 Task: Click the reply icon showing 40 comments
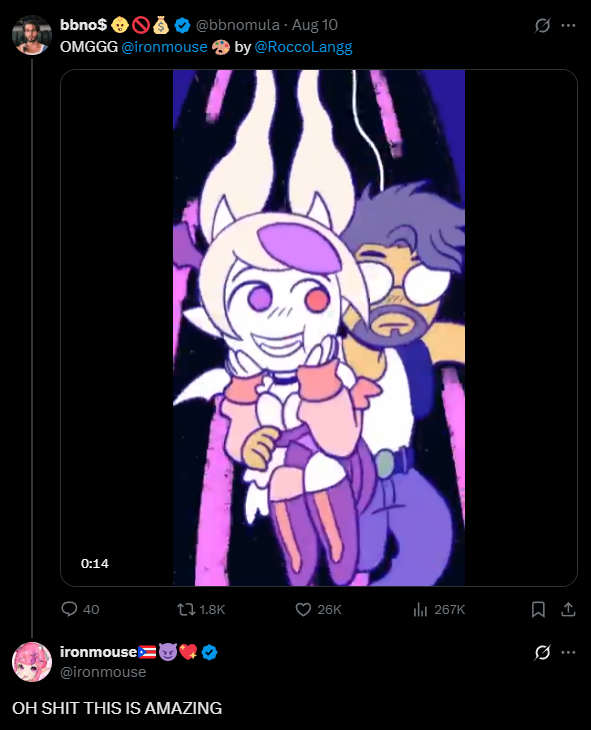pyautogui.click(x=69, y=609)
